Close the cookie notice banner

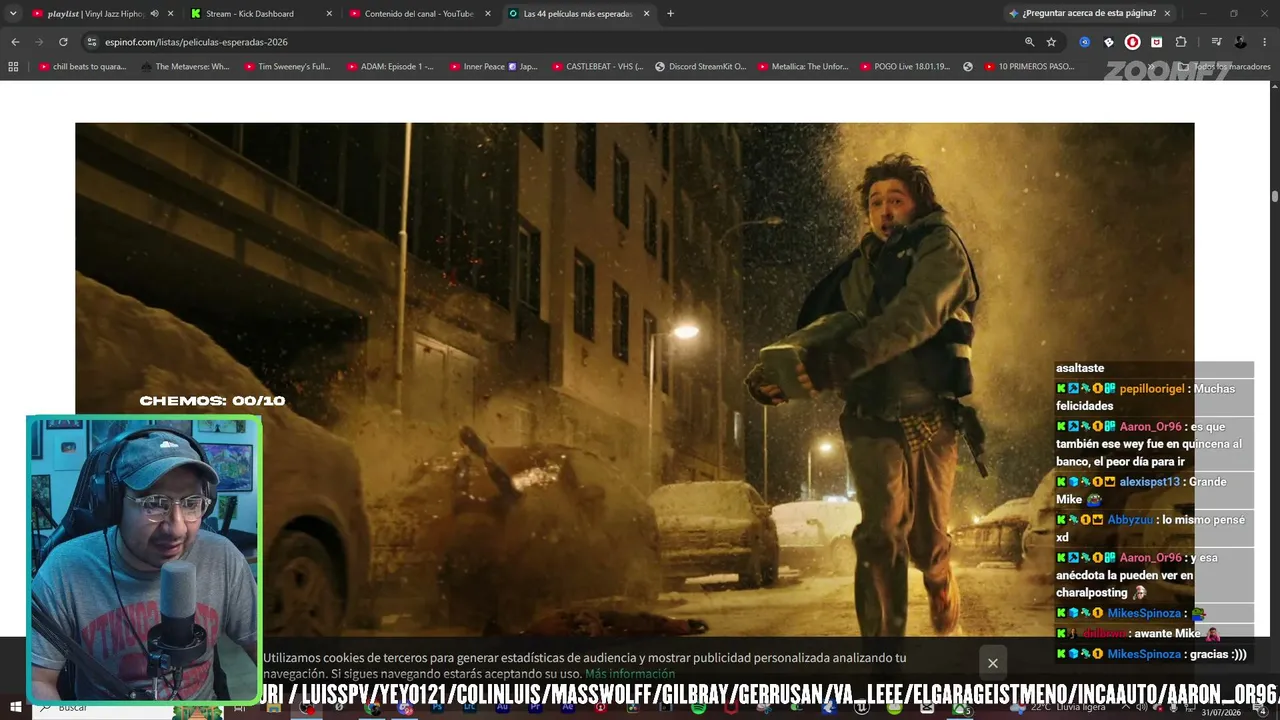click(x=993, y=663)
